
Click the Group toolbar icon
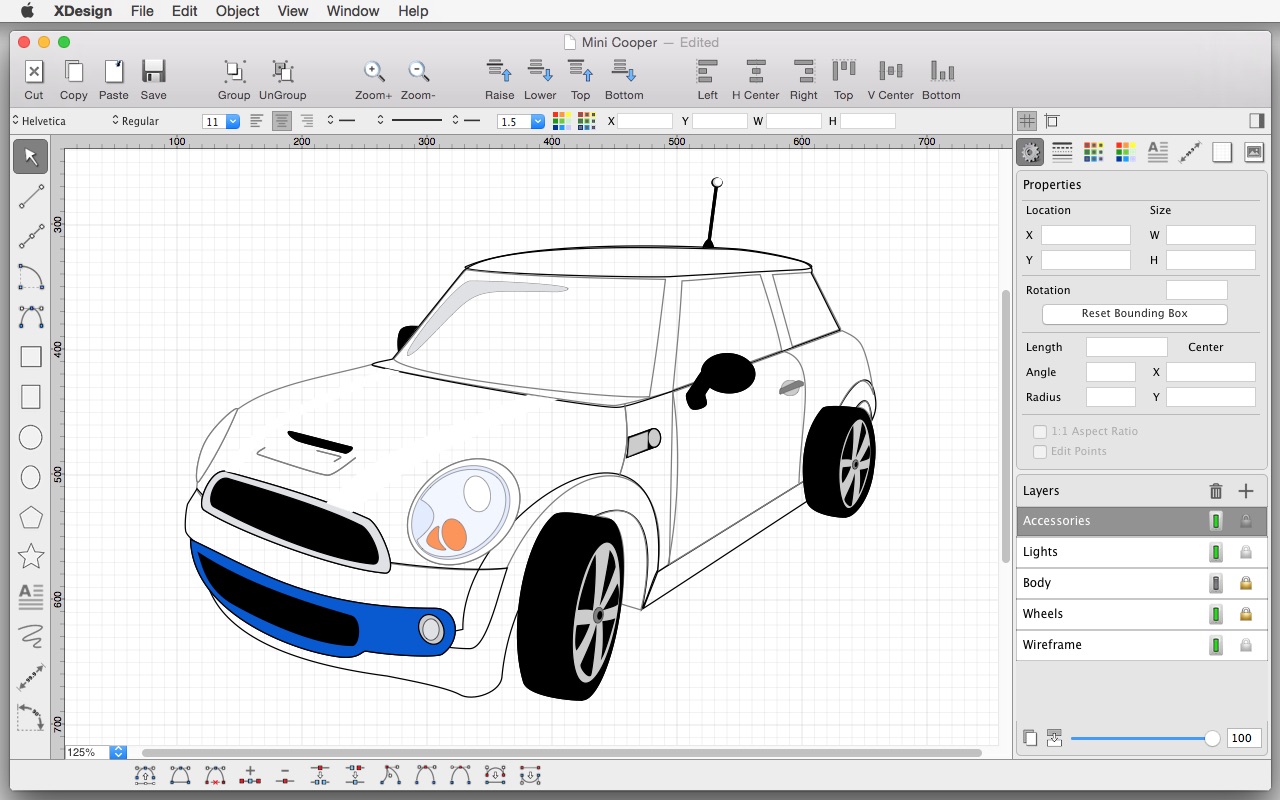(234, 72)
